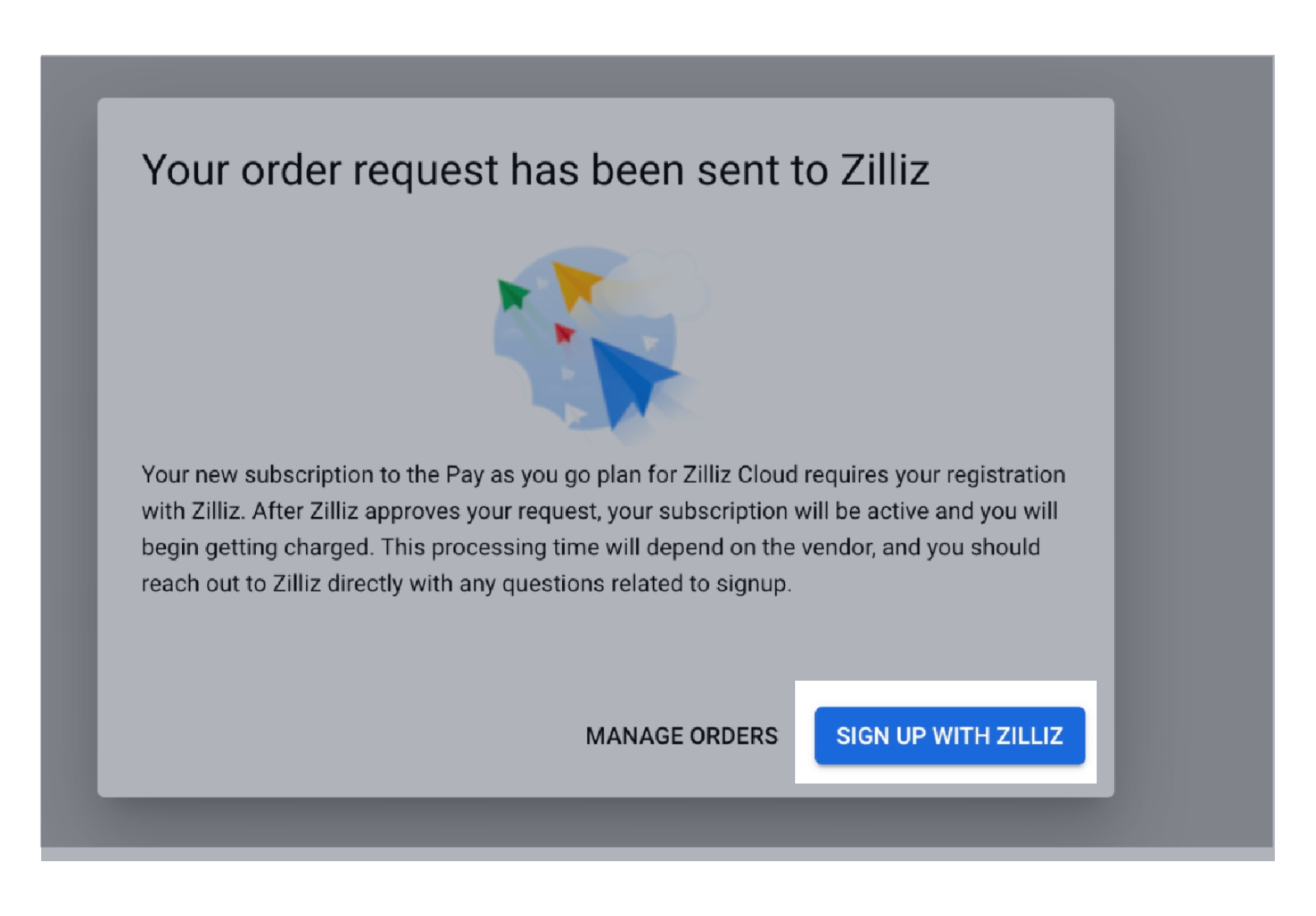Click the dialog heading about the order request

[537, 171]
